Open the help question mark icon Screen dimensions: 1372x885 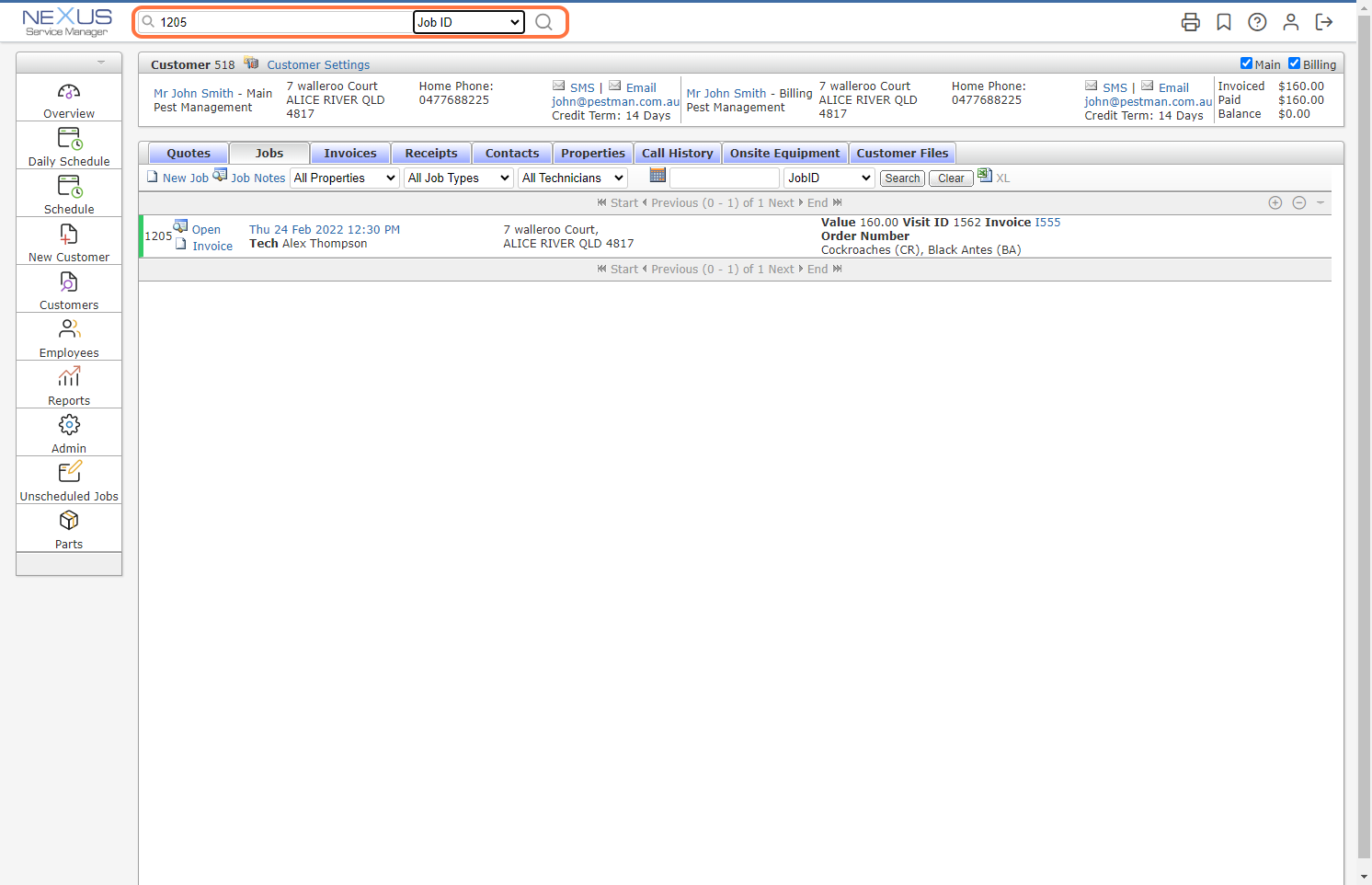tap(1257, 22)
